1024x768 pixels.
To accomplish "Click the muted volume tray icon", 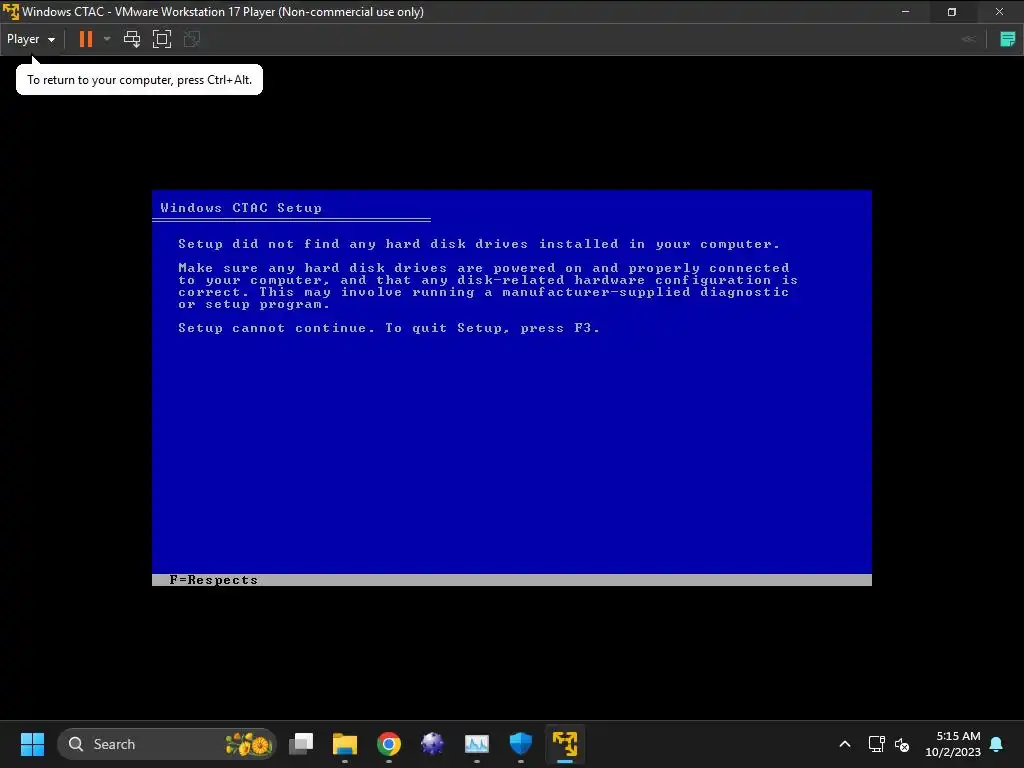I will click(902, 744).
